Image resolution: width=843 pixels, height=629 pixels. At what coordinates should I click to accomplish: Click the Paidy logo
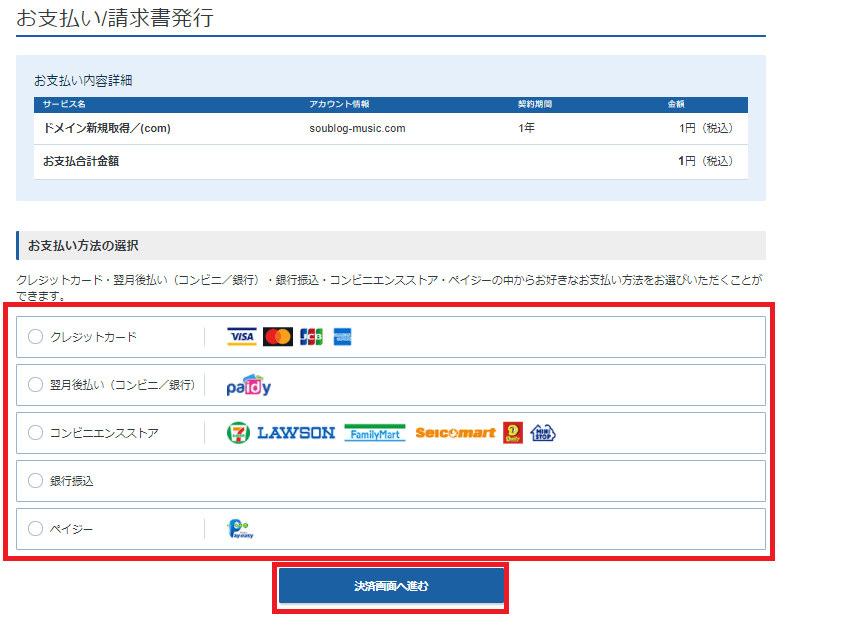pyautogui.click(x=248, y=385)
